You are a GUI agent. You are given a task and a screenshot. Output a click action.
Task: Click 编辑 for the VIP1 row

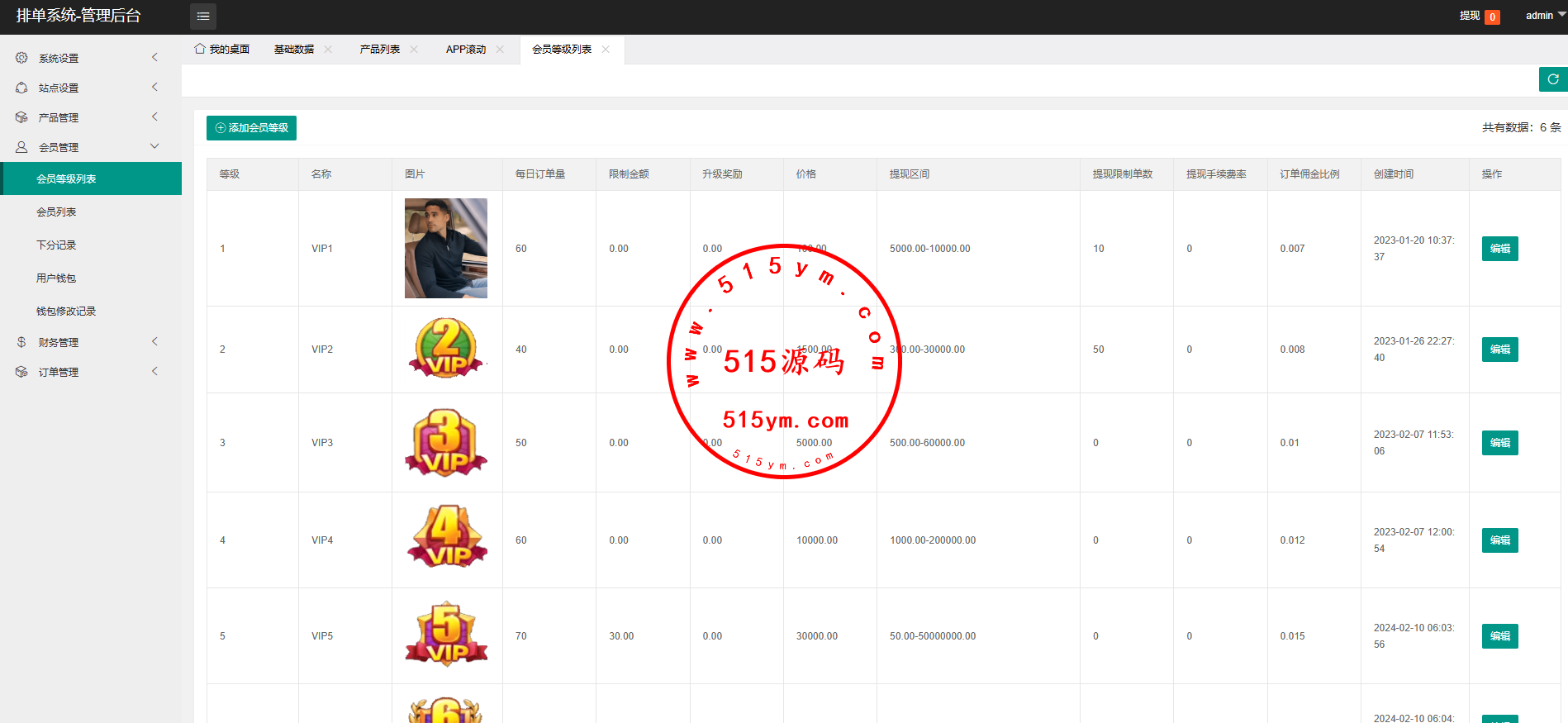tap(1499, 249)
